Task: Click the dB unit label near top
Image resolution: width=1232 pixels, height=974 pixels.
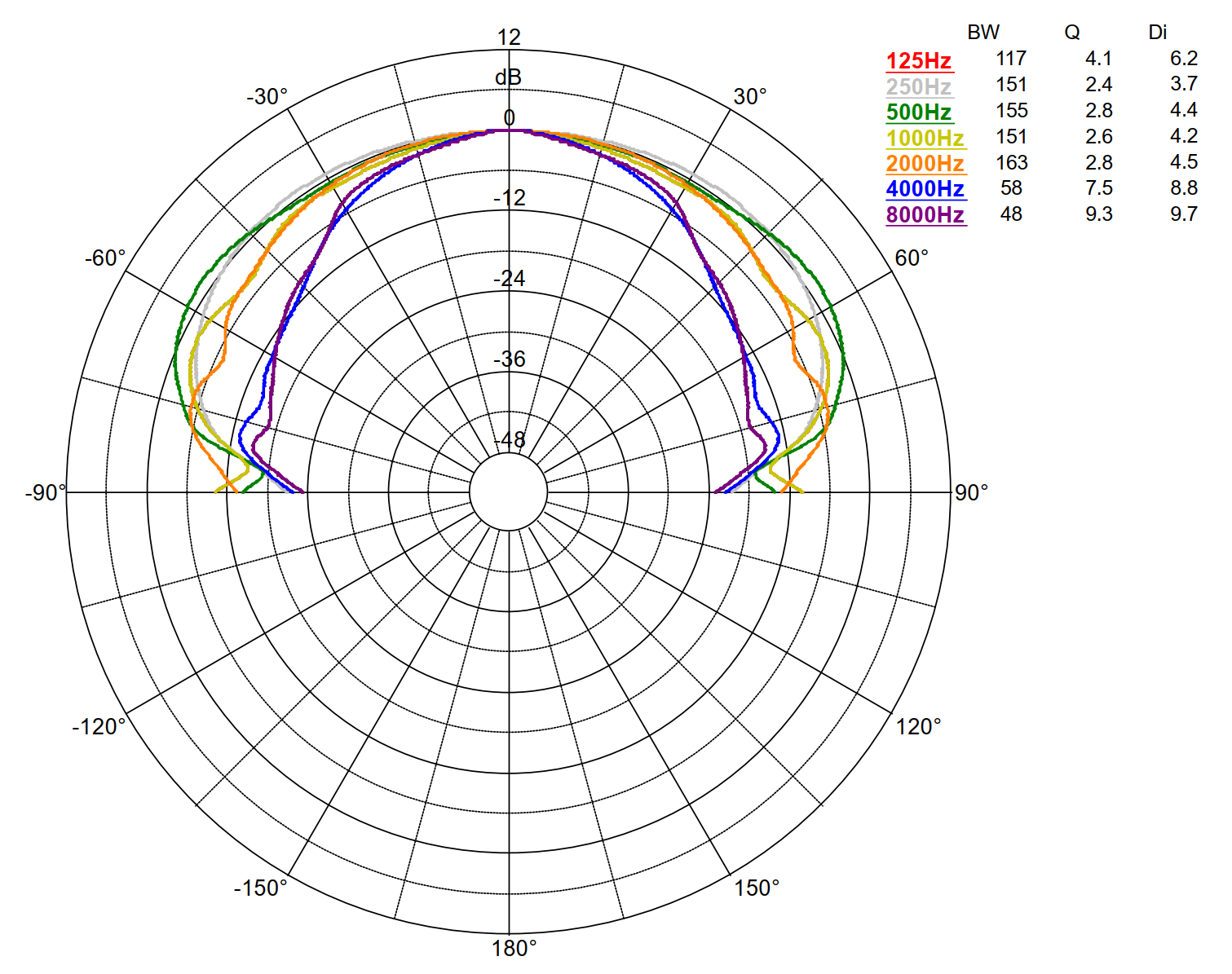Action: (508, 77)
